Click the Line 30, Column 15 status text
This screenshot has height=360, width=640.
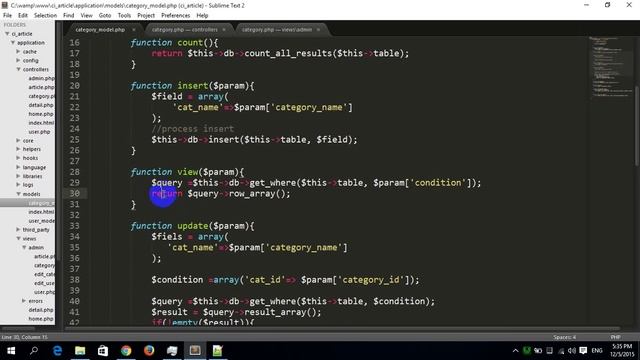tap(24, 337)
